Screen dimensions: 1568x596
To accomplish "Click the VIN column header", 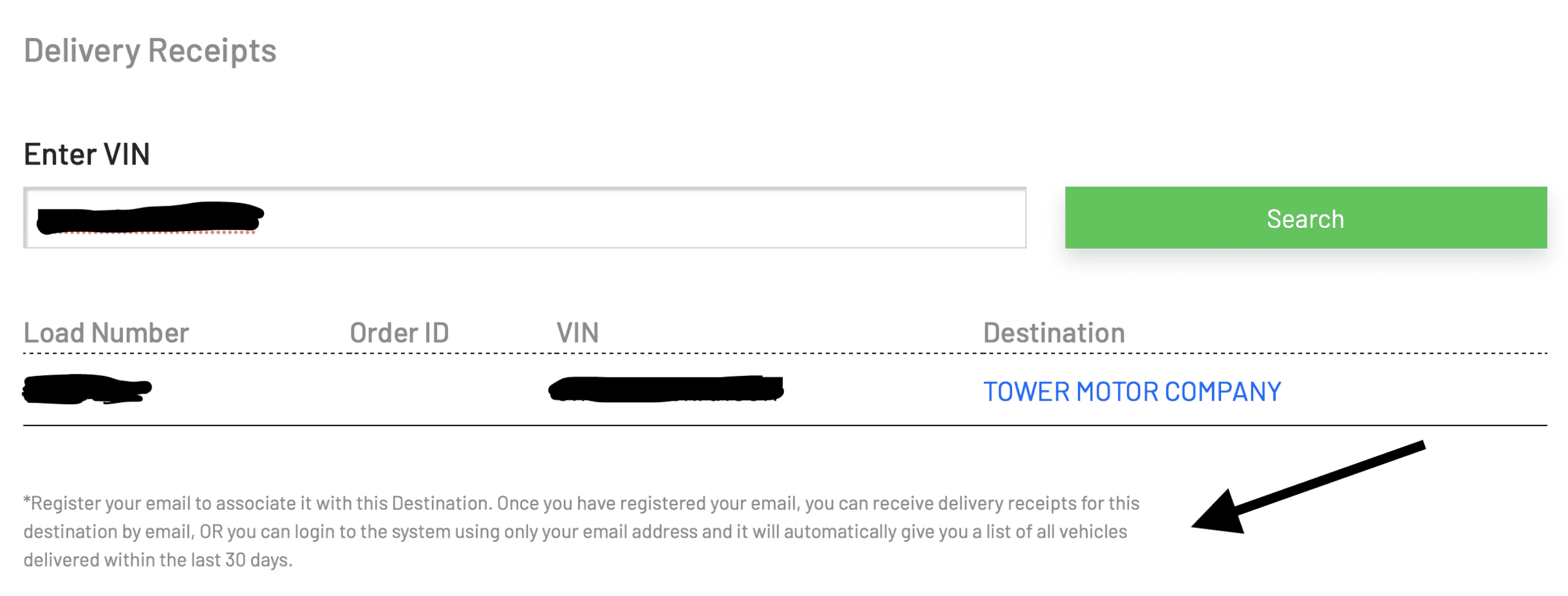I will 577,333.
